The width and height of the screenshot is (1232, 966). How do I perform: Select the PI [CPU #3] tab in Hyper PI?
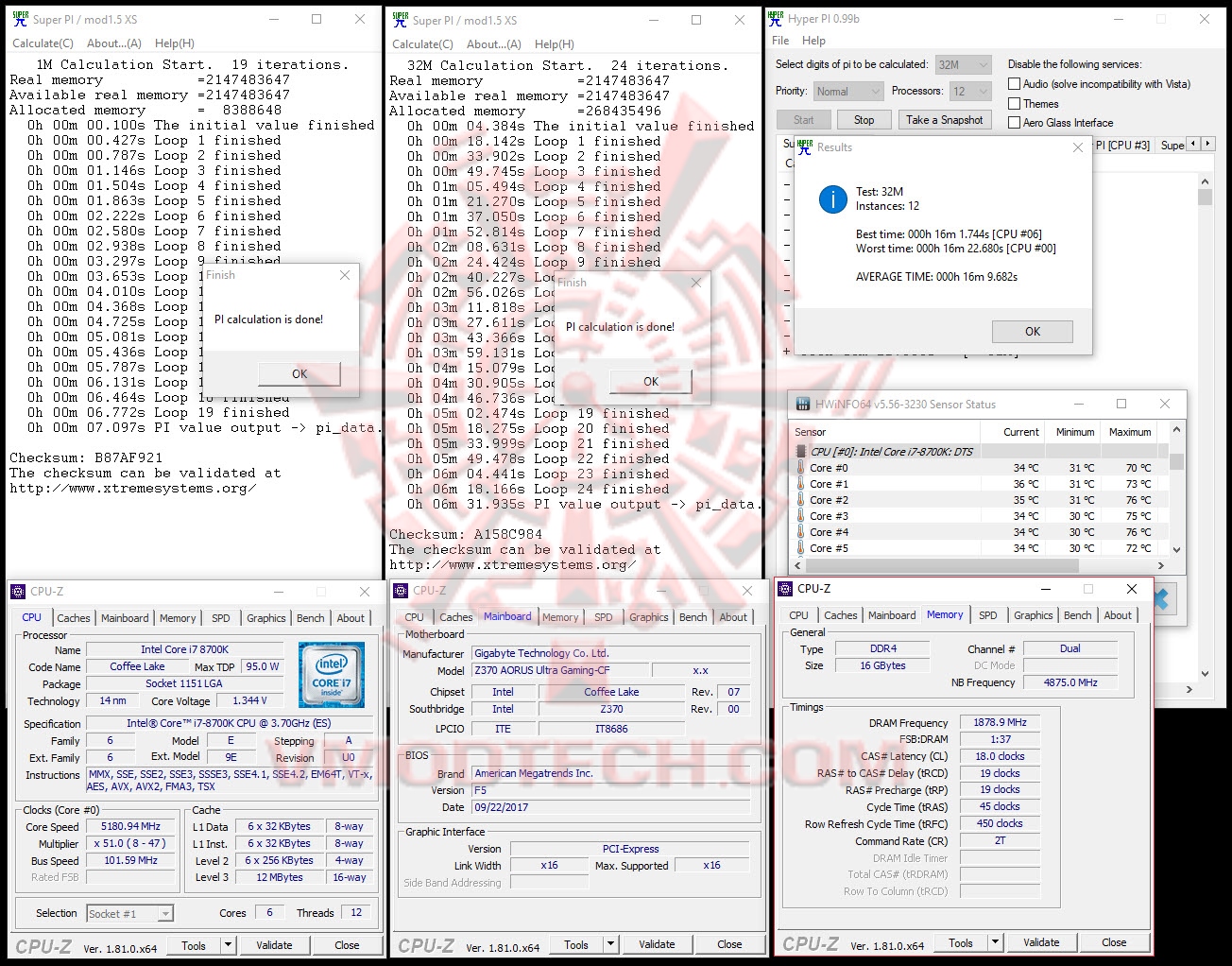1122,146
